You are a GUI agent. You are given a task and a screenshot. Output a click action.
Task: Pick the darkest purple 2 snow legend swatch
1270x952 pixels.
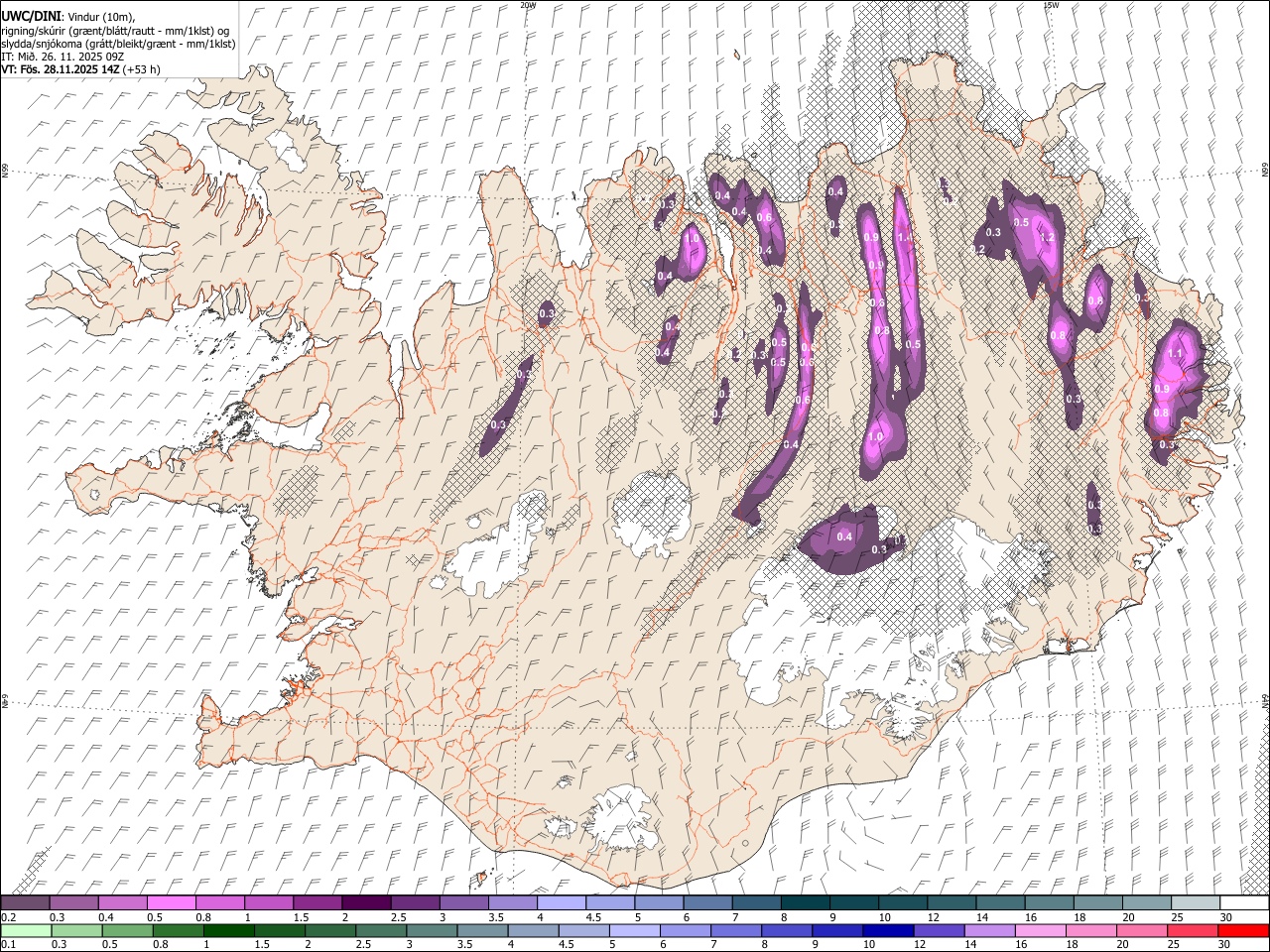[x=366, y=903]
